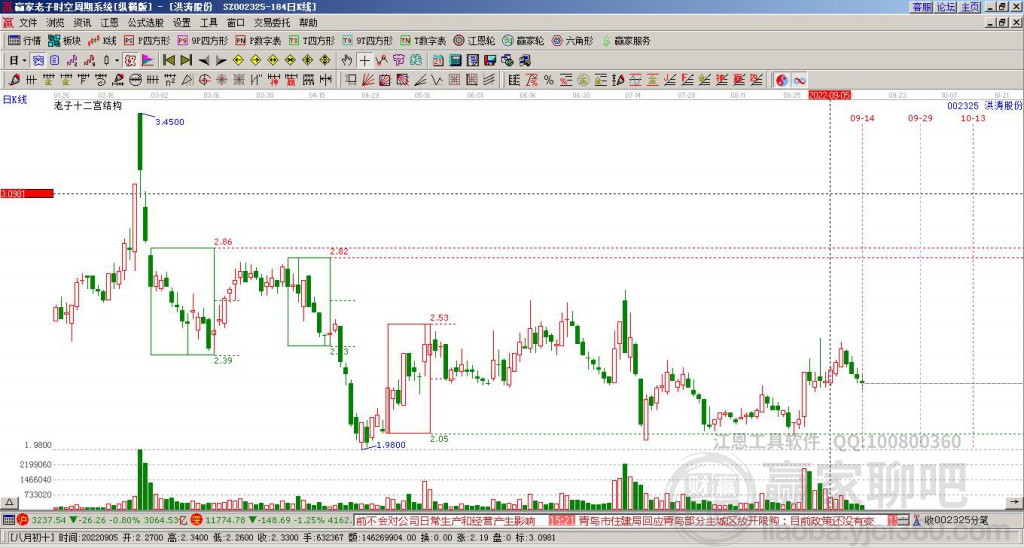Click the red 3.0981 price marker
The width and height of the screenshot is (1024, 548).
[27, 193]
